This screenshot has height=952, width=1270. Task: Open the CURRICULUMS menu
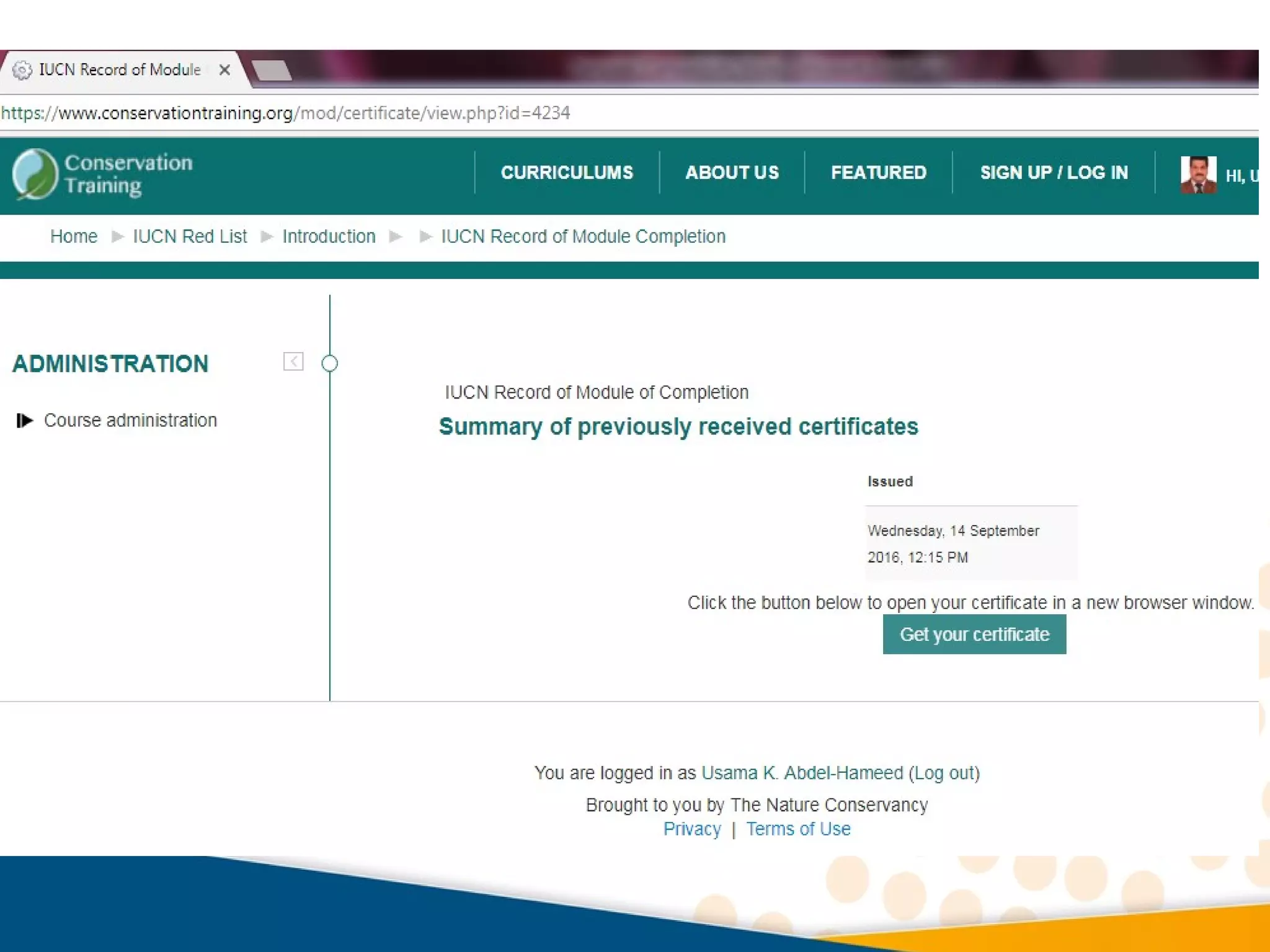click(567, 172)
